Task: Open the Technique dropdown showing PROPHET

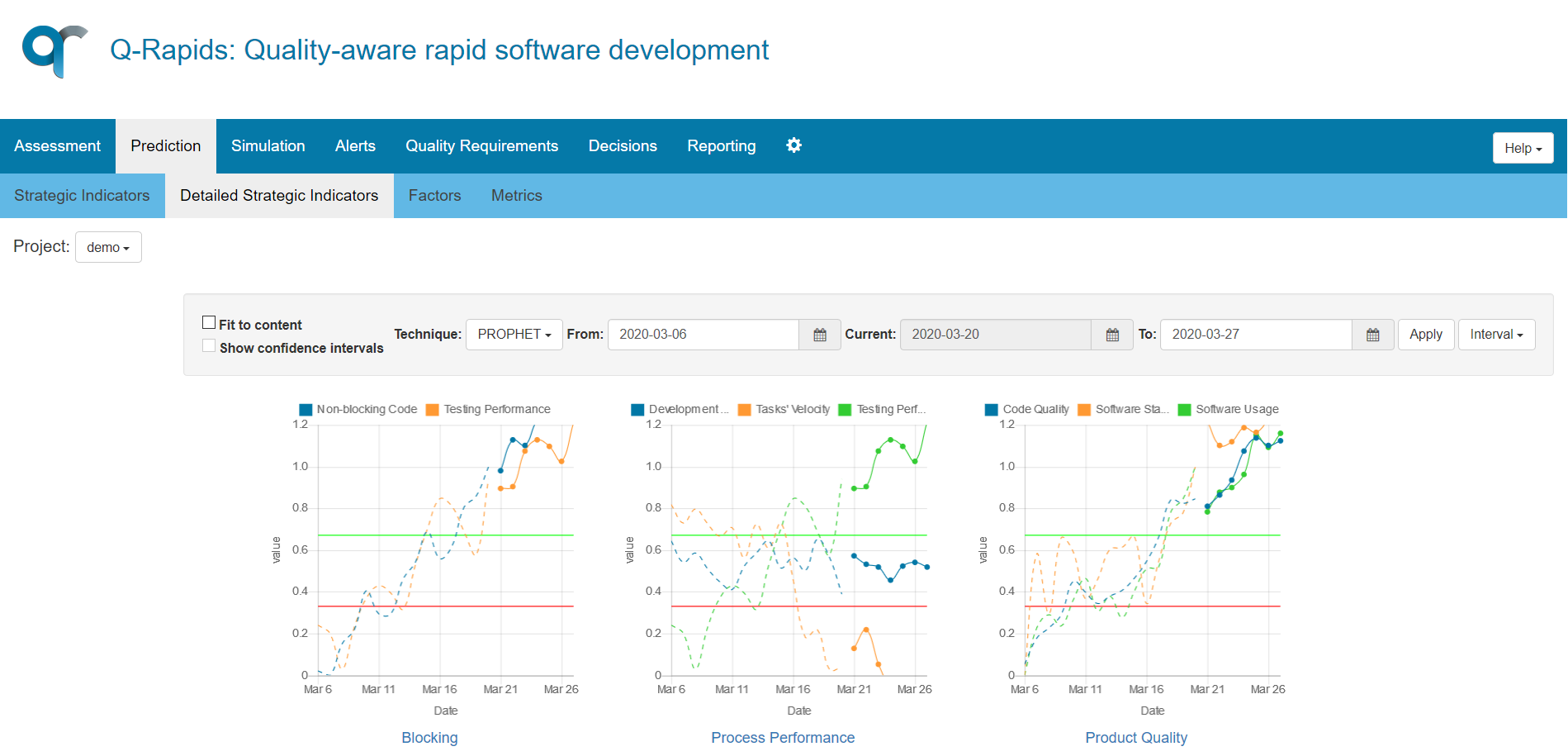Action: (x=514, y=335)
